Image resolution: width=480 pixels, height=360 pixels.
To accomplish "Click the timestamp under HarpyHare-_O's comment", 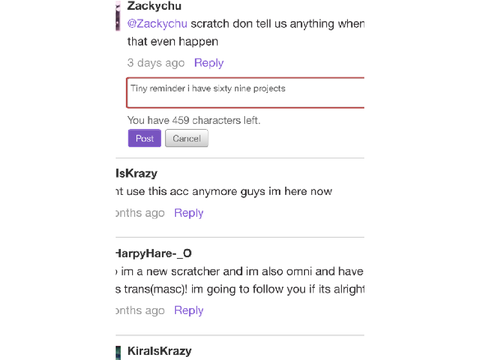I will click(140, 310).
